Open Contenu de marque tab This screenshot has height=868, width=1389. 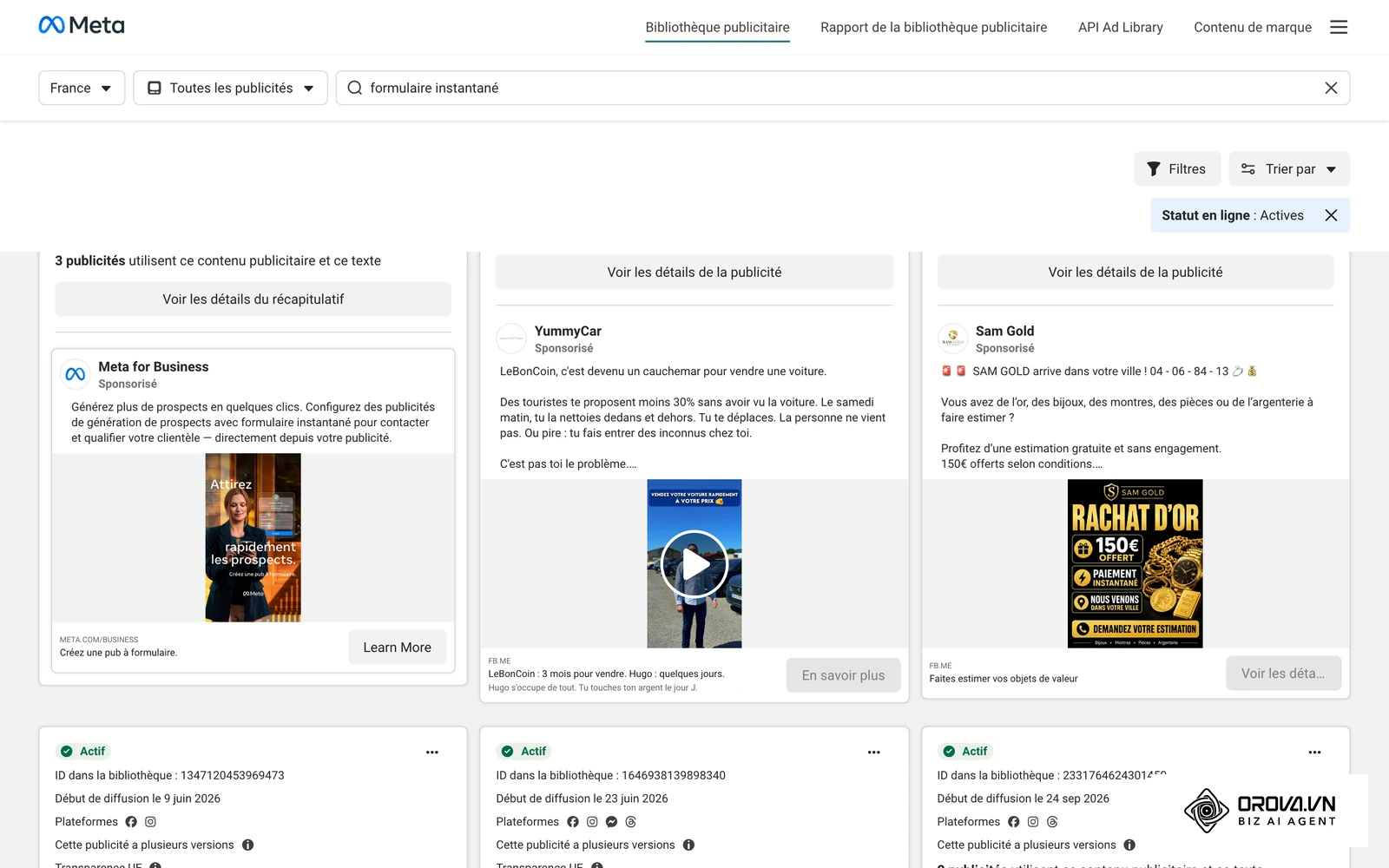pyautogui.click(x=1252, y=27)
